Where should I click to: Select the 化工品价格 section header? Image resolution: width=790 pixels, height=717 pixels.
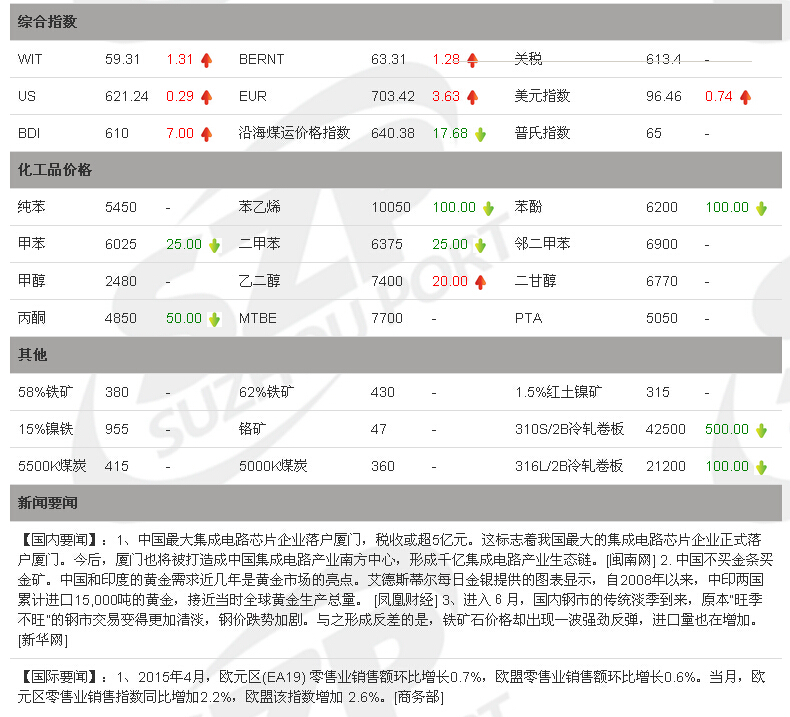pos(396,170)
